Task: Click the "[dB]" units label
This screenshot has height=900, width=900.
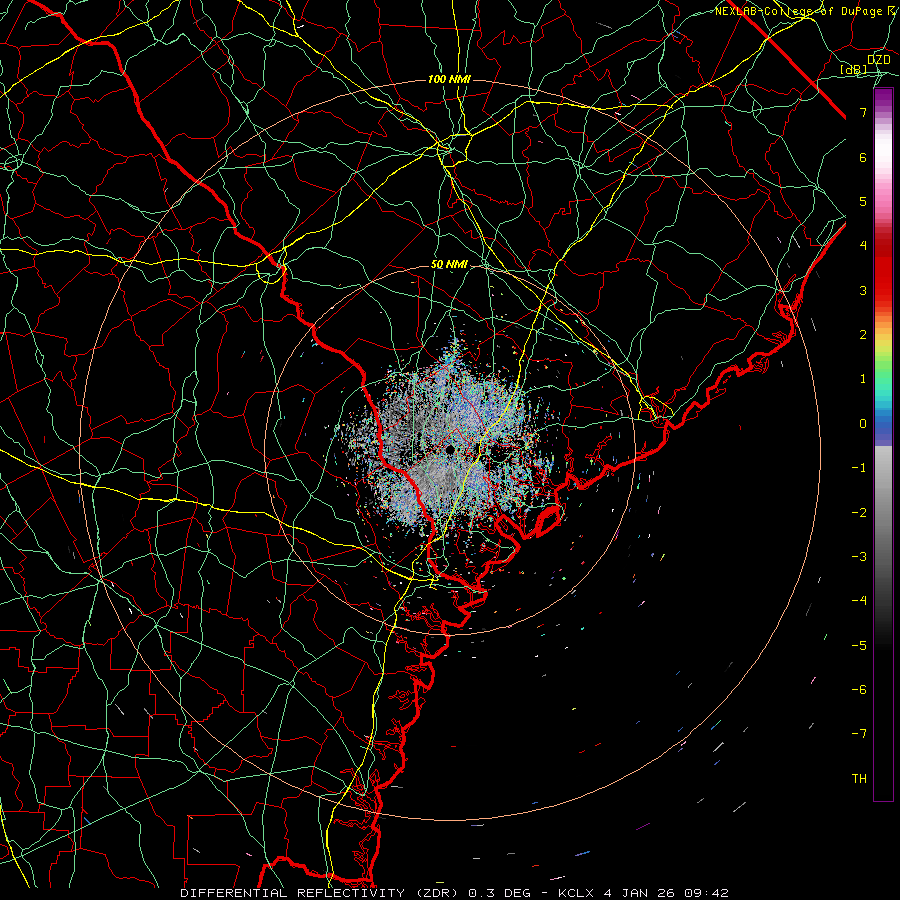Action: coord(853,70)
